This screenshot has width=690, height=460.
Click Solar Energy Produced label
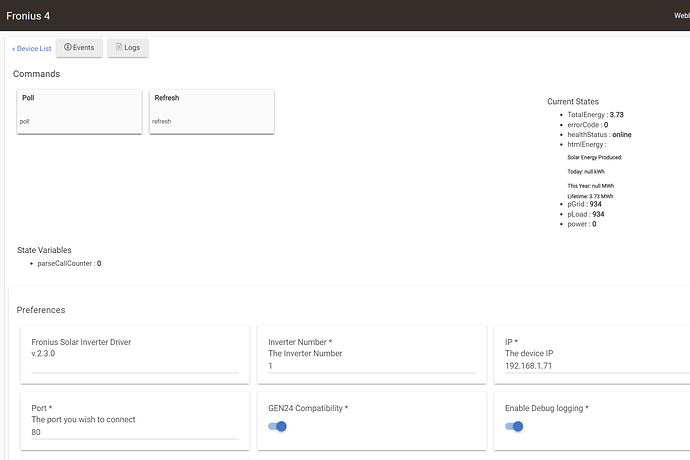(x=595, y=157)
